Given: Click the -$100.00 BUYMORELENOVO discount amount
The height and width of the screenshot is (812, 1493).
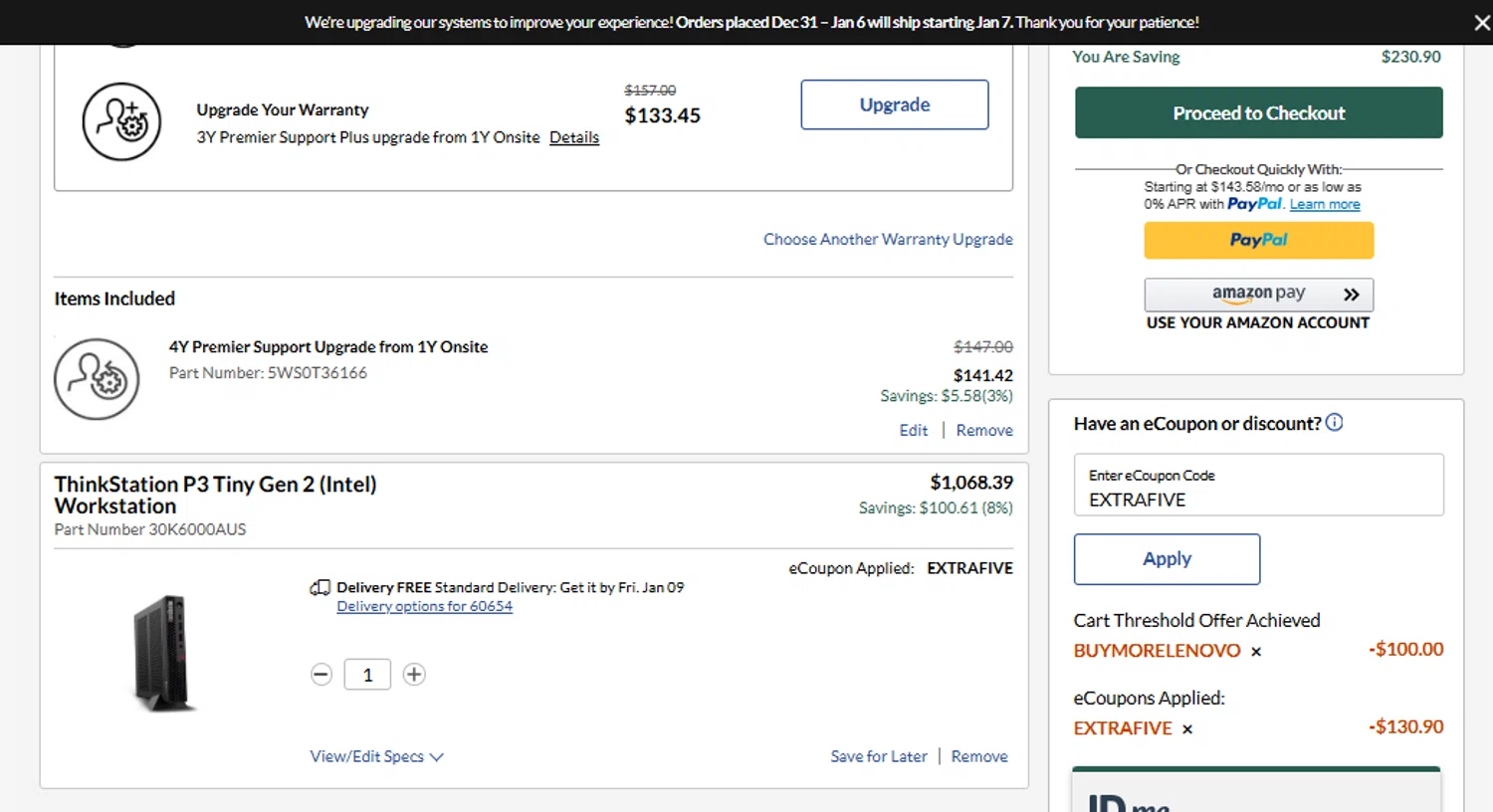Looking at the screenshot, I should (x=1405, y=649).
